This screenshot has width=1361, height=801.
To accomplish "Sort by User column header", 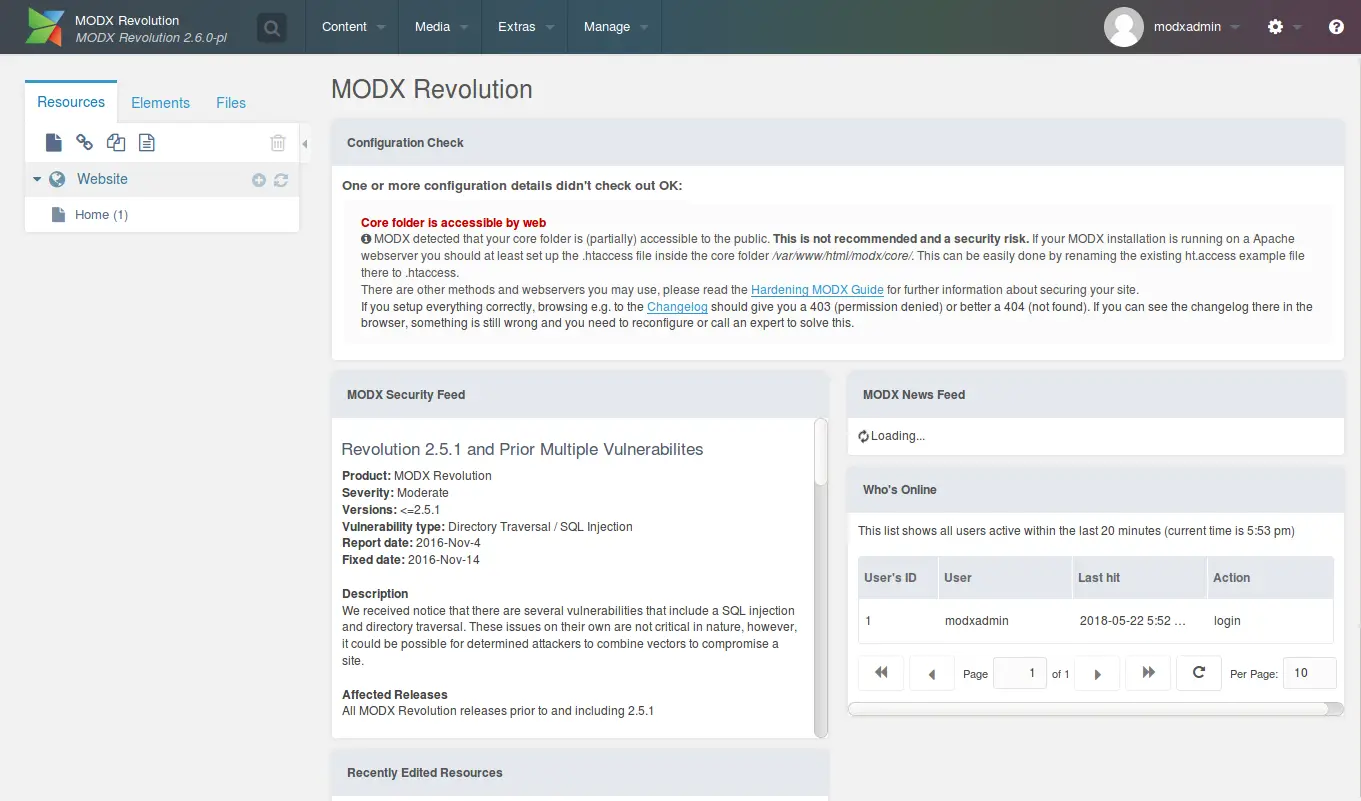I will pyautogui.click(x=1003, y=578).
